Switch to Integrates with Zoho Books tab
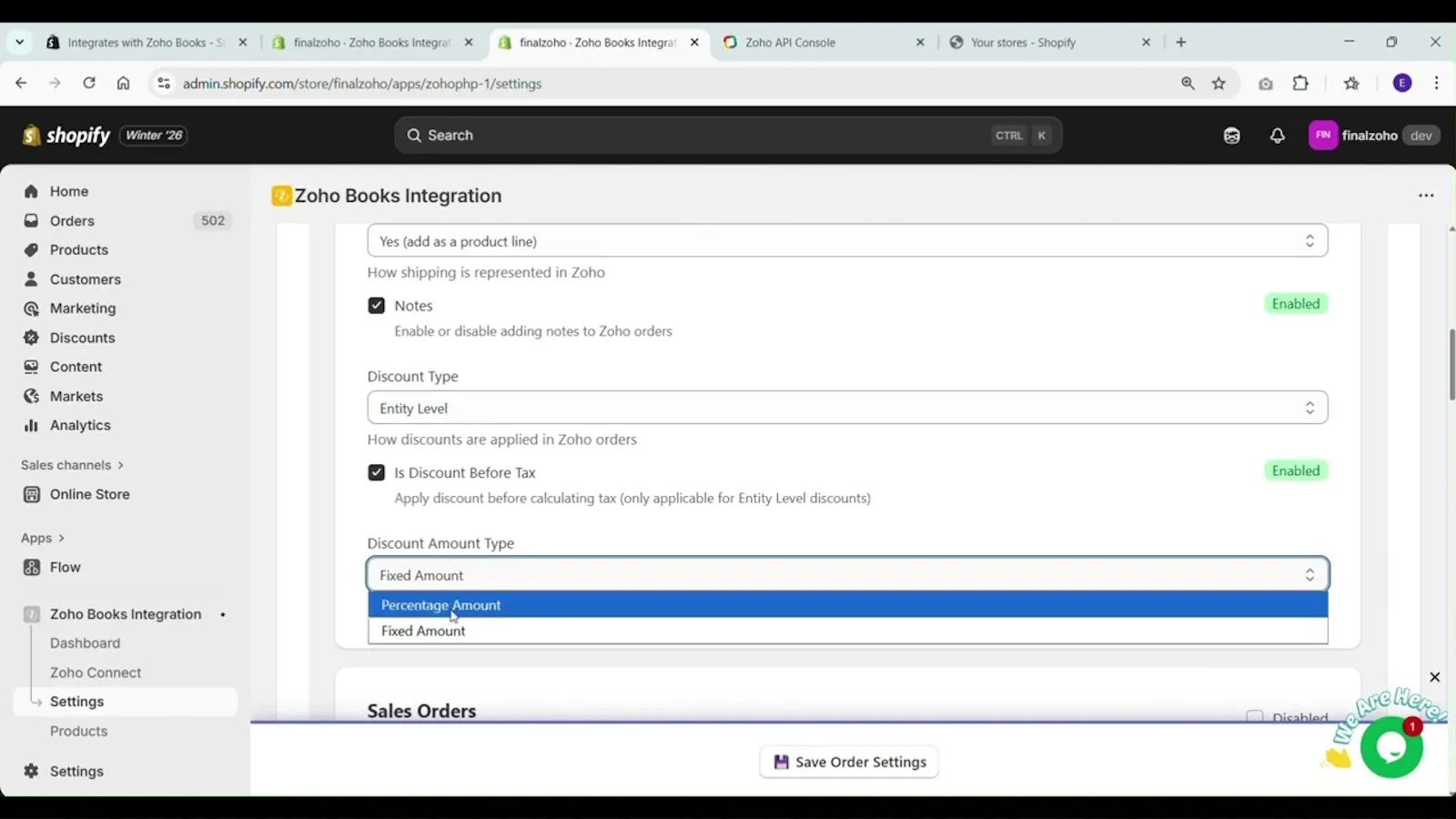The image size is (1456, 819). coord(145,42)
